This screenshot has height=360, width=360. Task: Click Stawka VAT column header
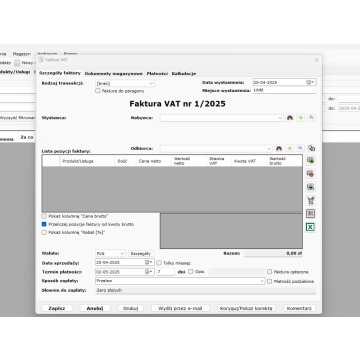point(219,161)
